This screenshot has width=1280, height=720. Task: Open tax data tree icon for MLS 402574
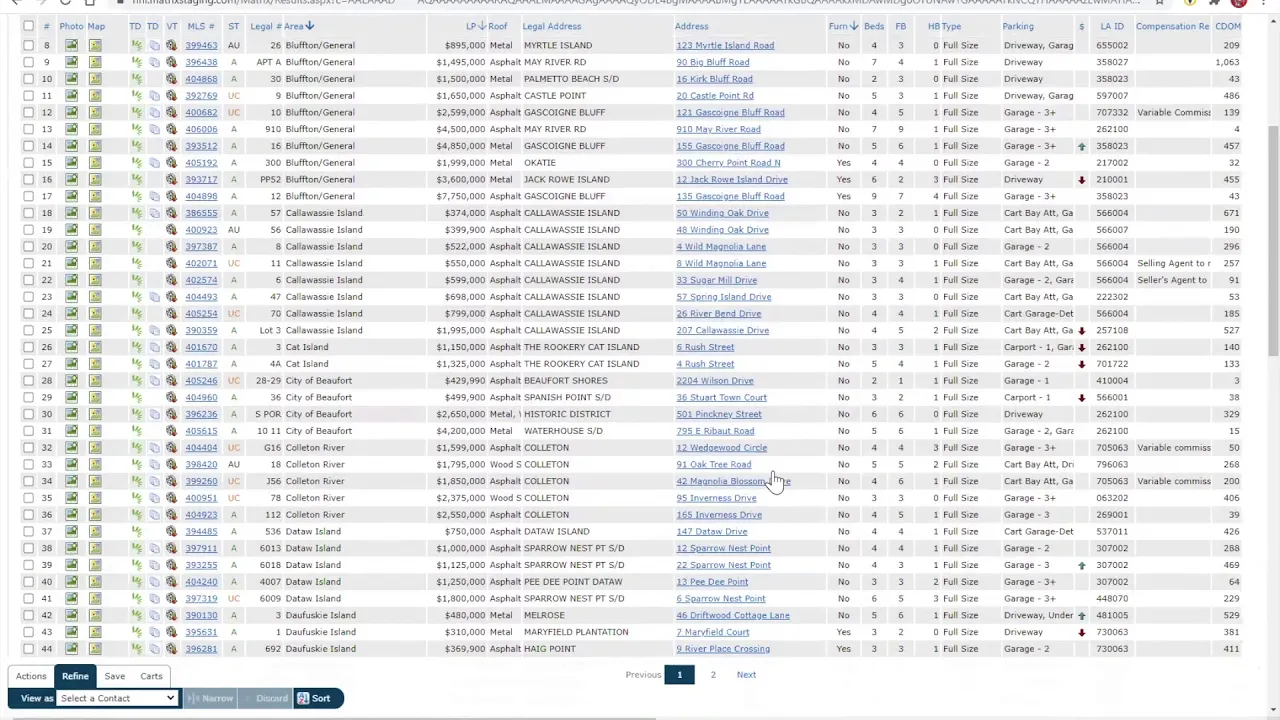pyautogui.click(x=136, y=280)
